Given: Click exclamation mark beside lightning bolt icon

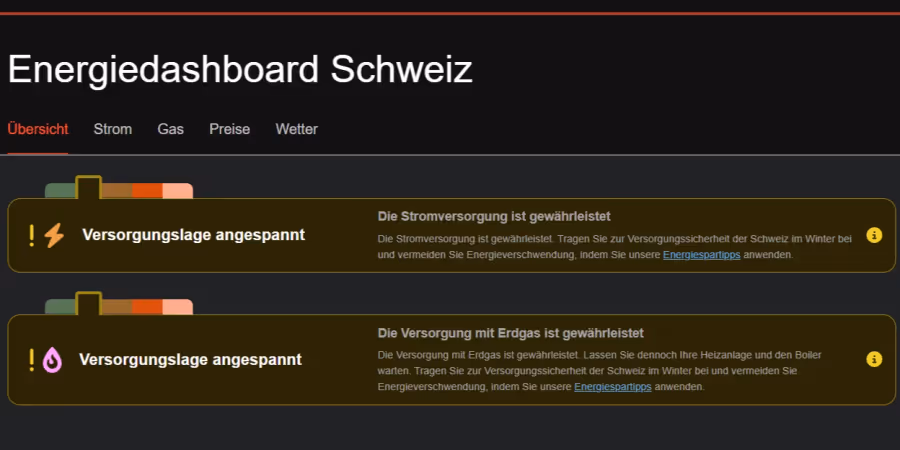Looking at the screenshot, I should 32,235.
